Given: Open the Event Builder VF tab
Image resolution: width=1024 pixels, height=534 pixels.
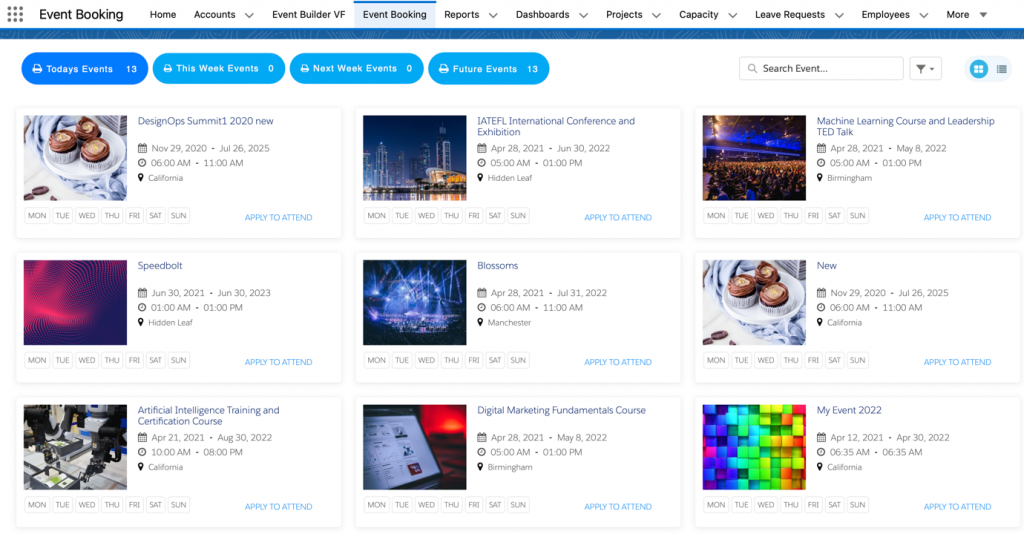Looking at the screenshot, I should pos(308,15).
